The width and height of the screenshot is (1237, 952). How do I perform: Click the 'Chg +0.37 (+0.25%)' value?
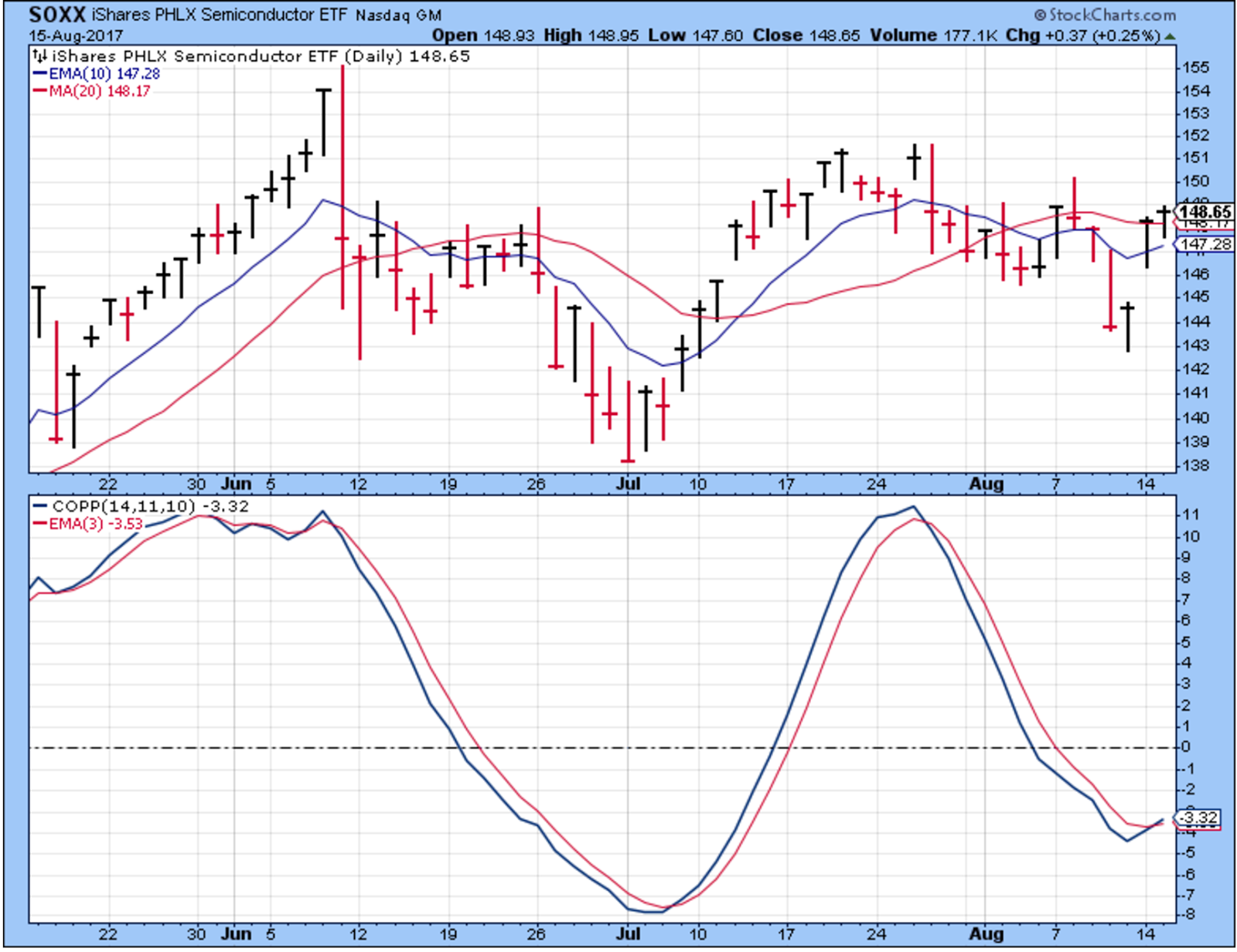(1083, 36)
